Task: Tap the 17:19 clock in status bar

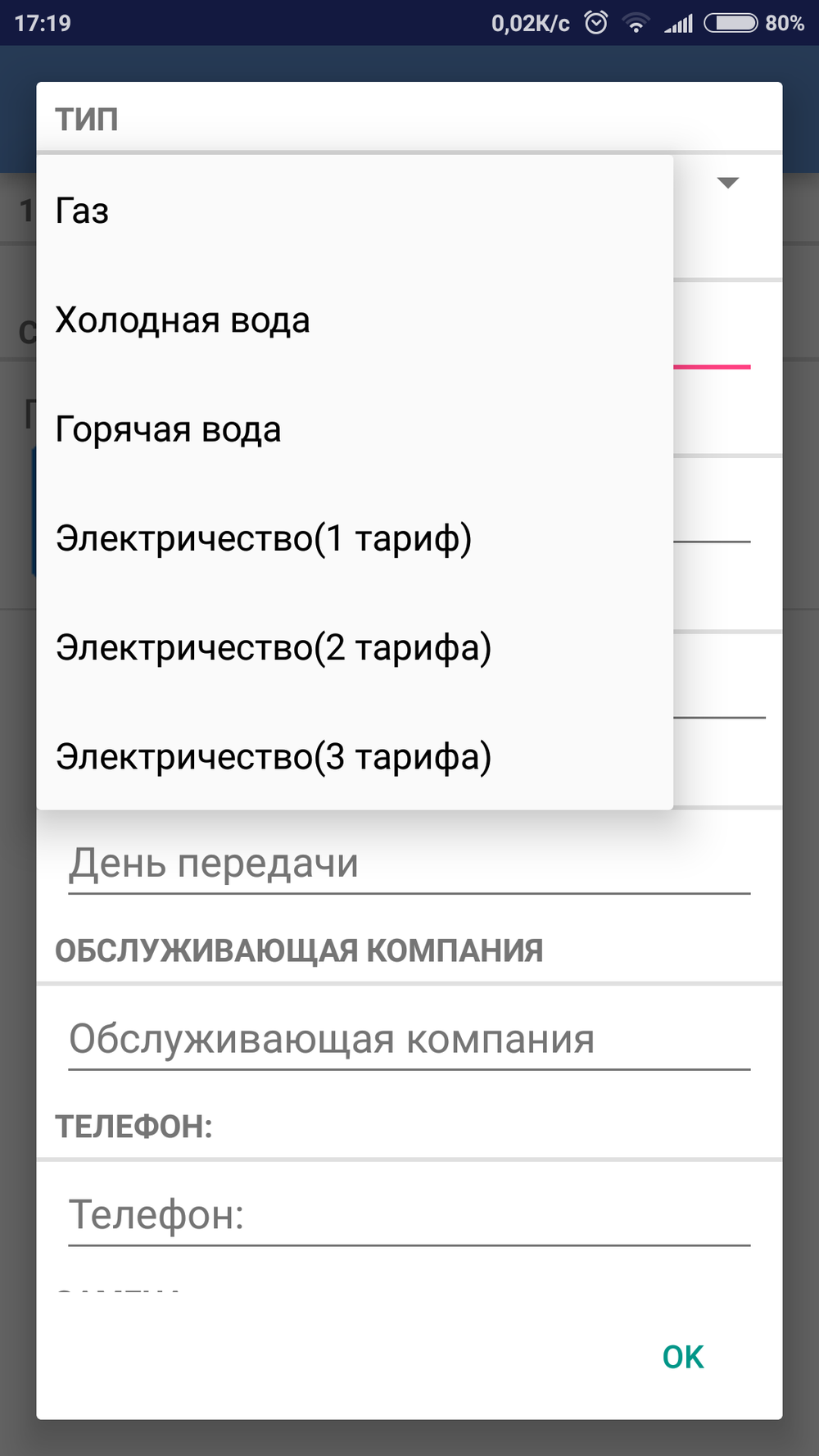Action: [x=43, y=23]
